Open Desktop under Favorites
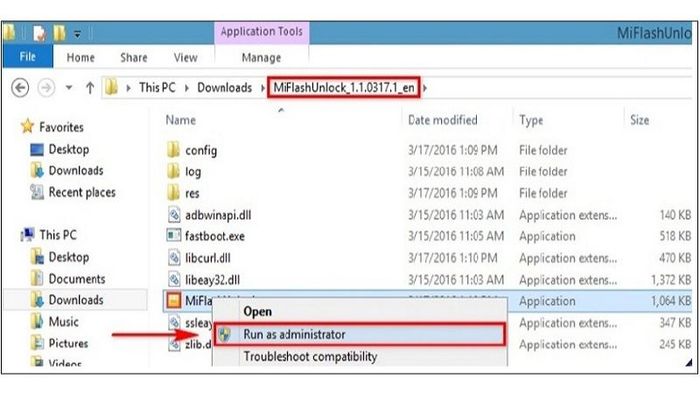Screen dimensions: 700x394 coord(69,149)
